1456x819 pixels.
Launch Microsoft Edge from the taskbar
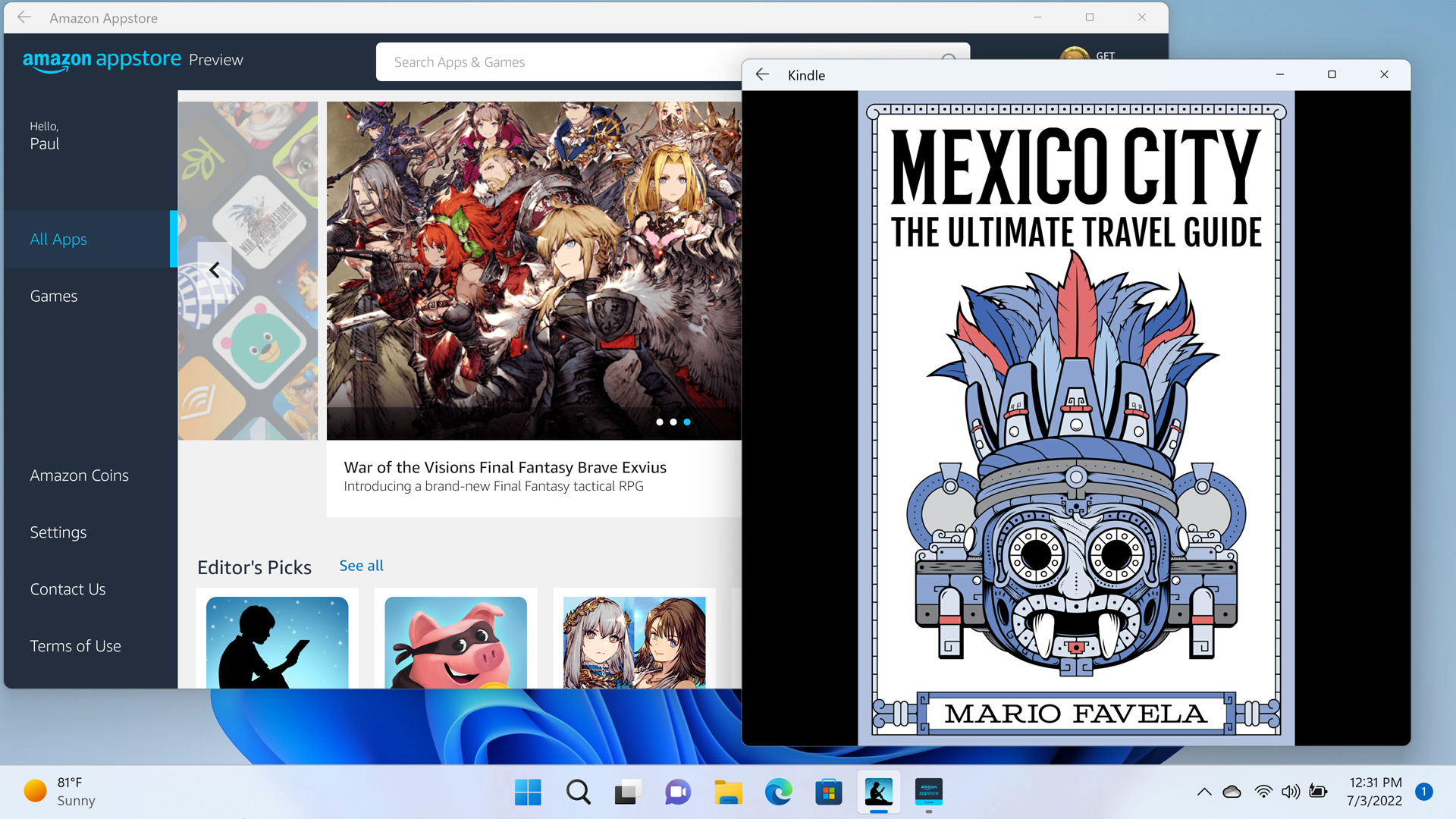[x=779, y=792]
